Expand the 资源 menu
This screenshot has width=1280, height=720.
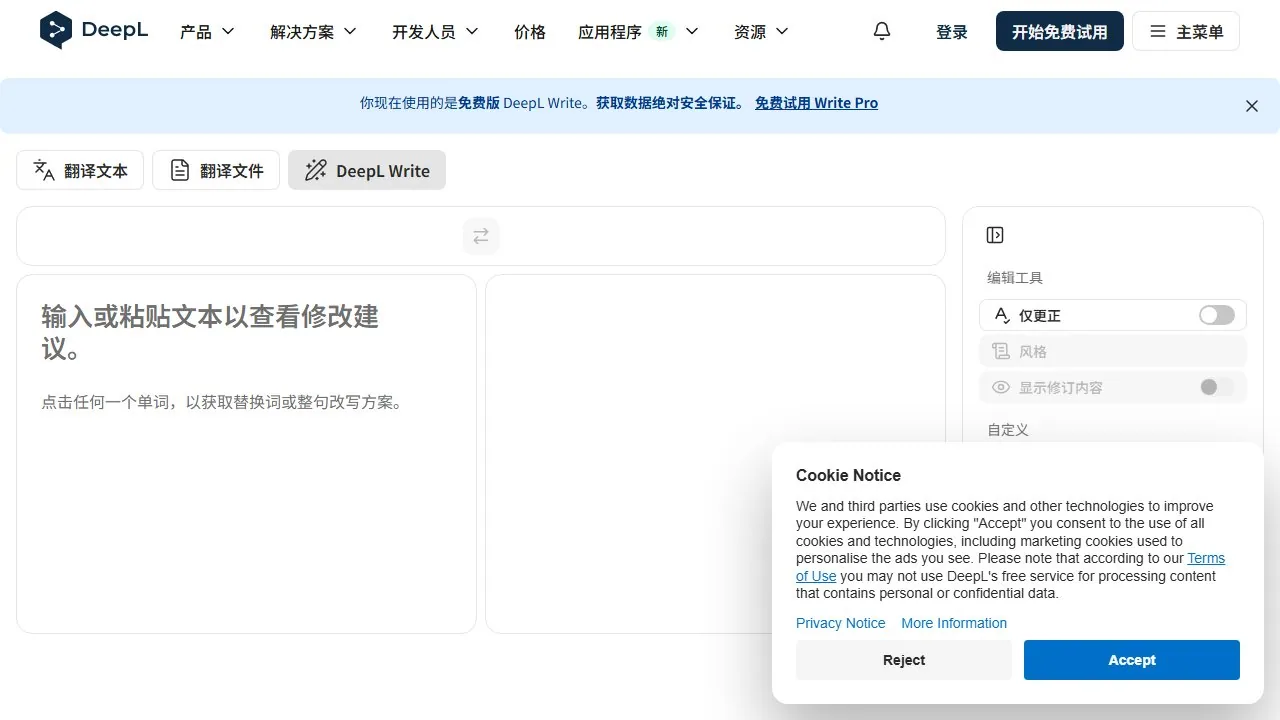pos(761,32)
